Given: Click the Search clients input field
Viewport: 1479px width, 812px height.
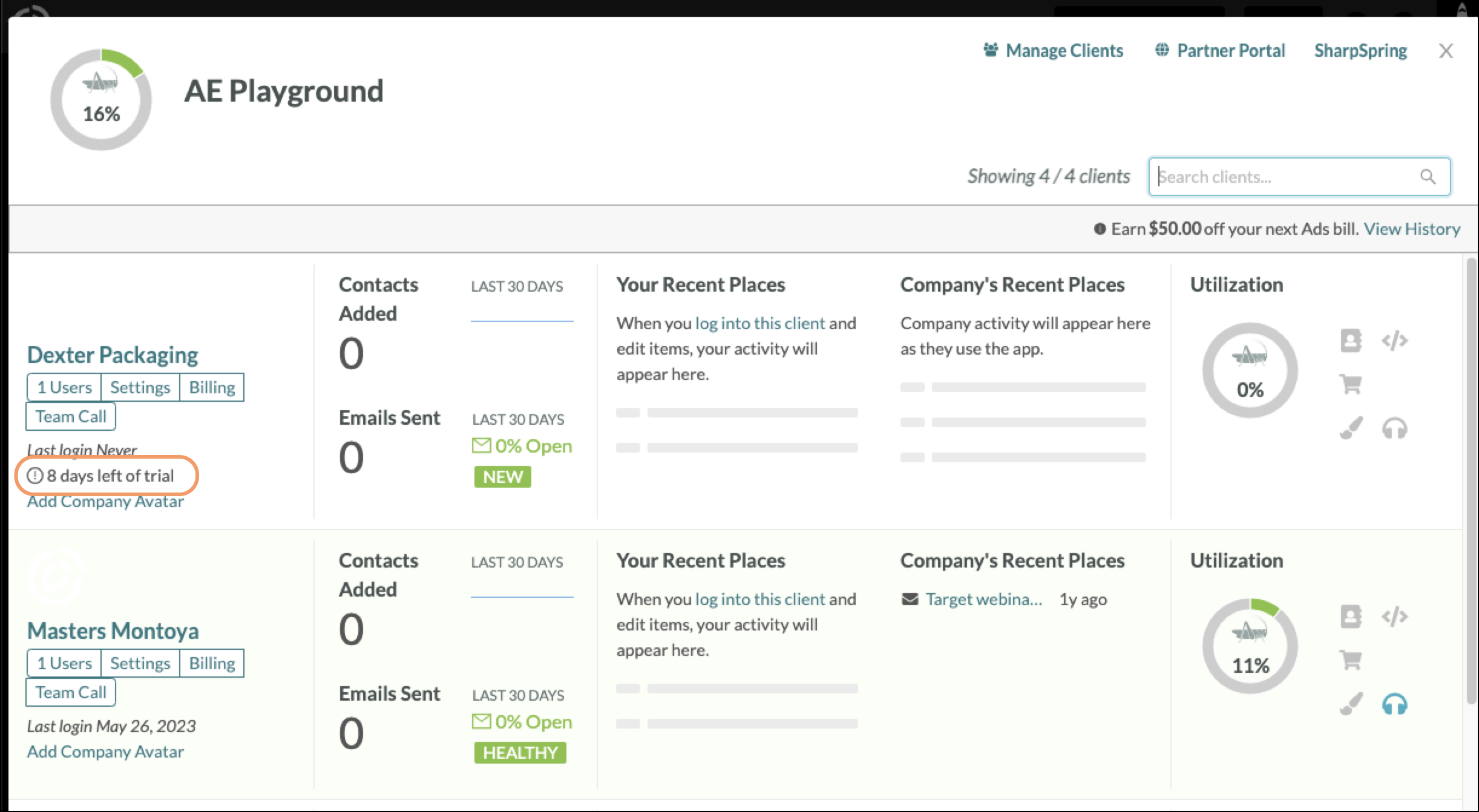Looking at the screenshot, I should [x=1299, y=177].
